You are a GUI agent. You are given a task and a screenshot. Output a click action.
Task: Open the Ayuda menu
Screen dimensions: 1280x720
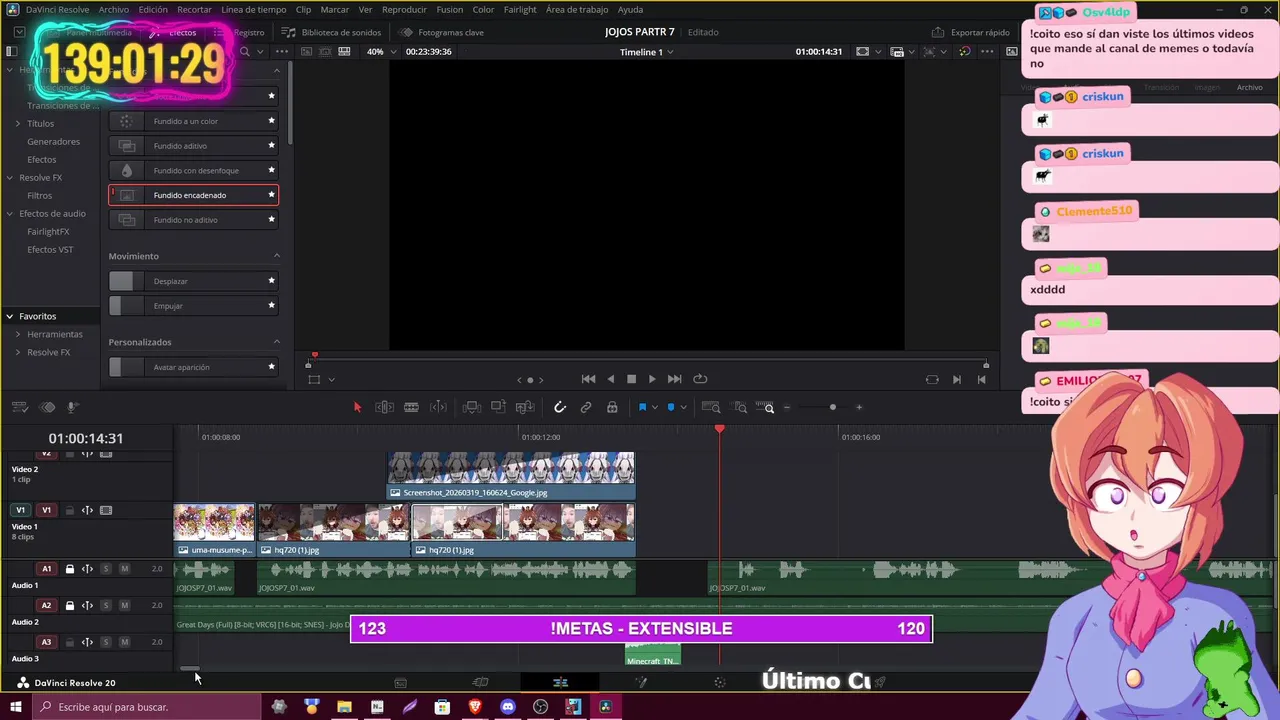coord(631,9)
